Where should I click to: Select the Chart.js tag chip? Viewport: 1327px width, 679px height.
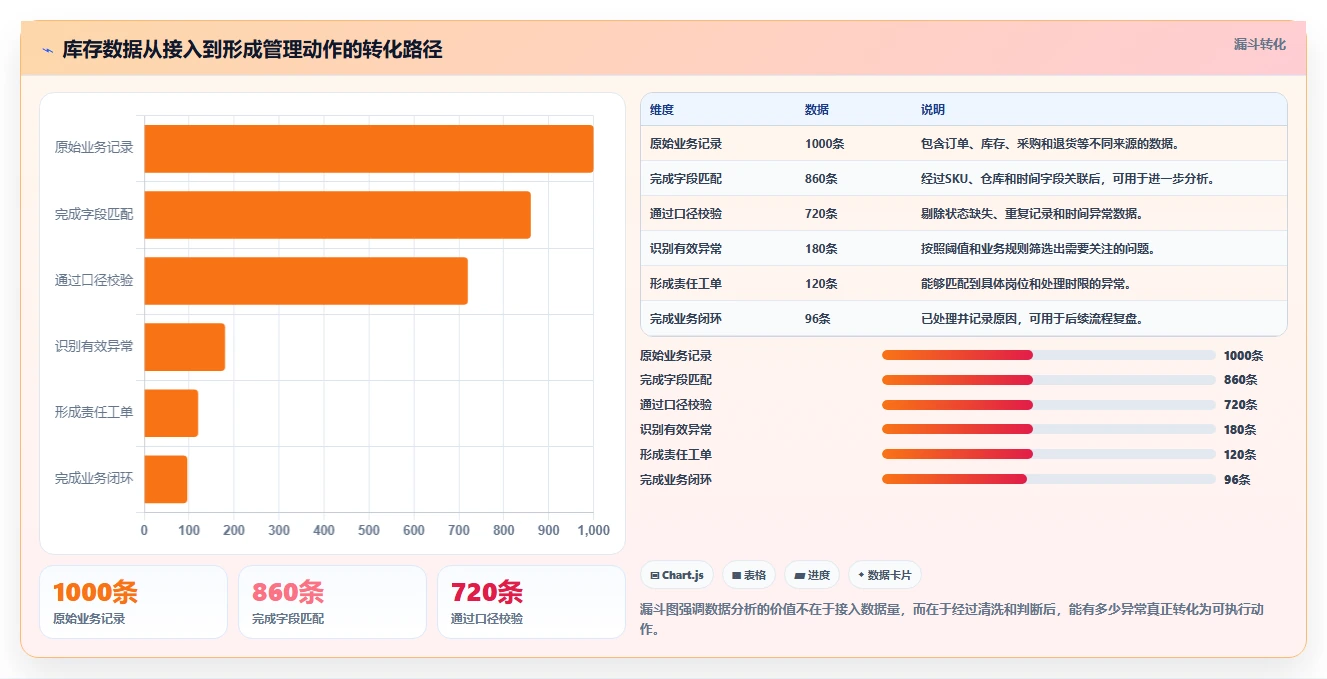click(x=677, y=575)
